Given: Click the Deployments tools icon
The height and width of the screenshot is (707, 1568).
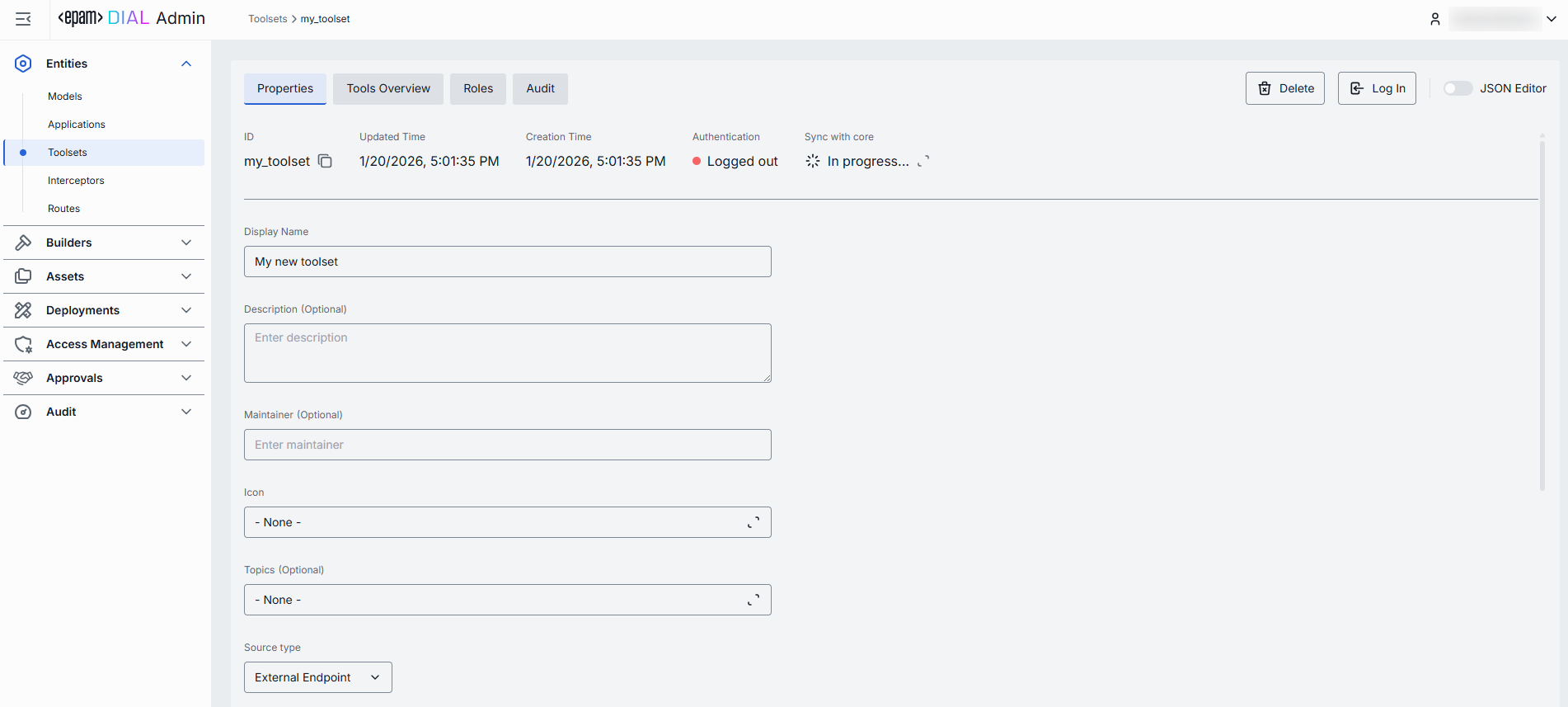Looking at the screenshot, I should pyautogui.click(x=23, y=310).
